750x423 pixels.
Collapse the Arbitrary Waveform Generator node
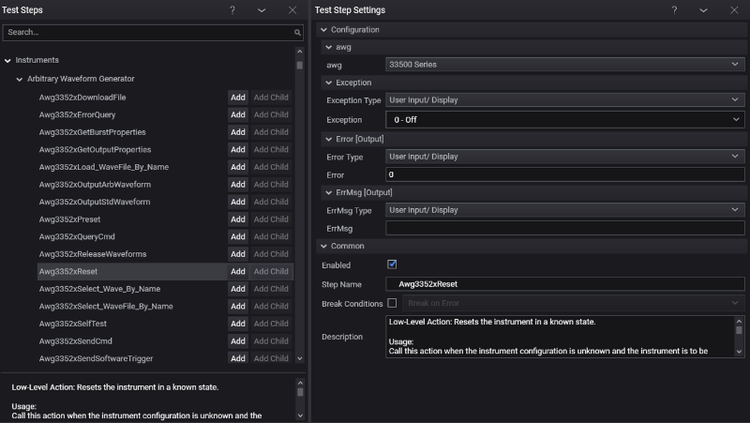coord(19,79)
